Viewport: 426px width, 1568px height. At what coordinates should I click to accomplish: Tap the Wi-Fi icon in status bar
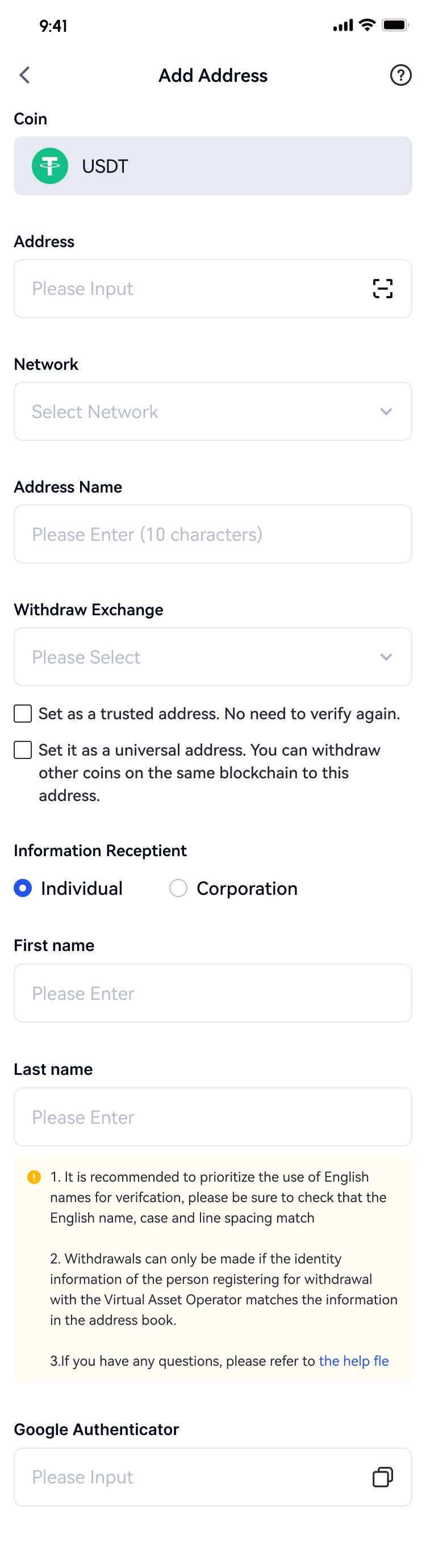367,25
